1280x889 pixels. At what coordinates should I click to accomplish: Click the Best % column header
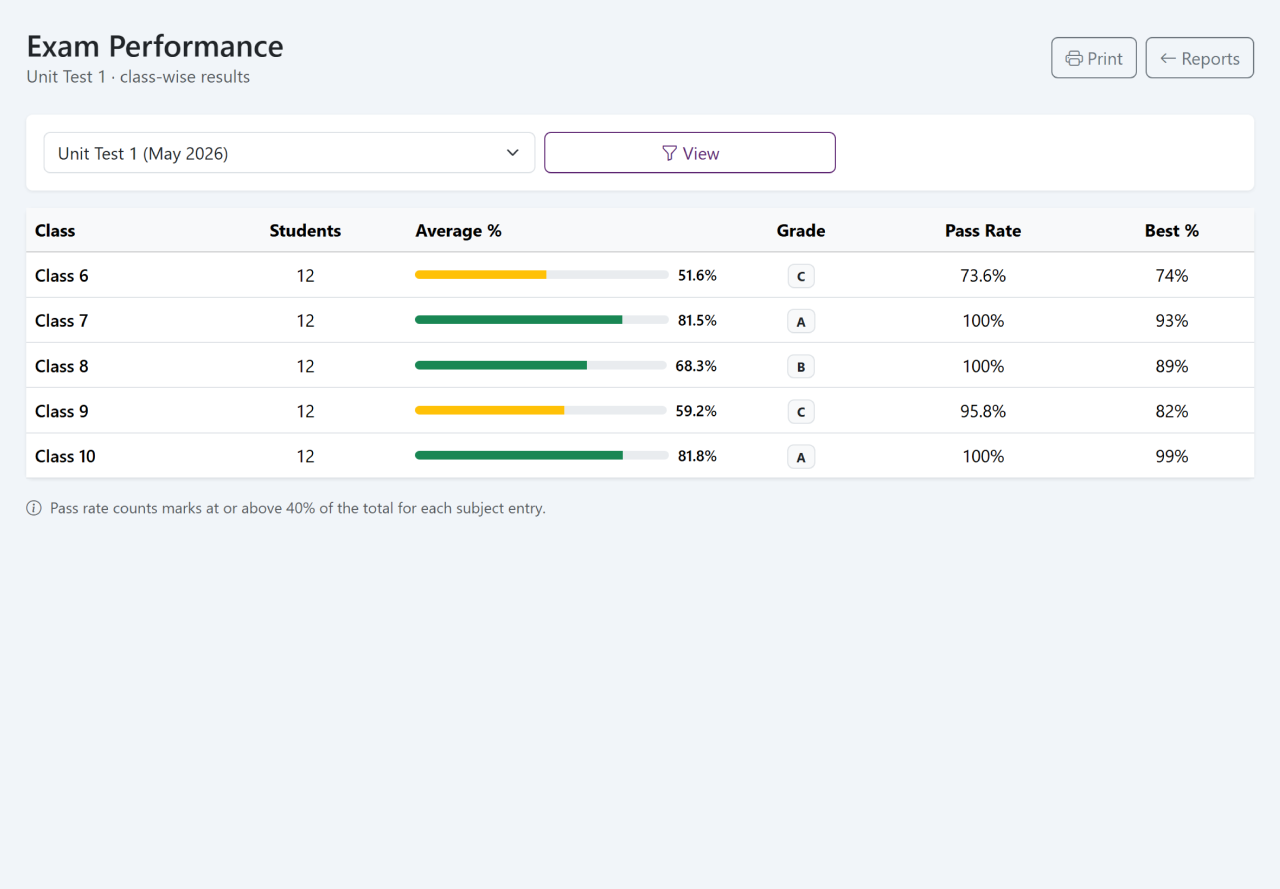1172,231
